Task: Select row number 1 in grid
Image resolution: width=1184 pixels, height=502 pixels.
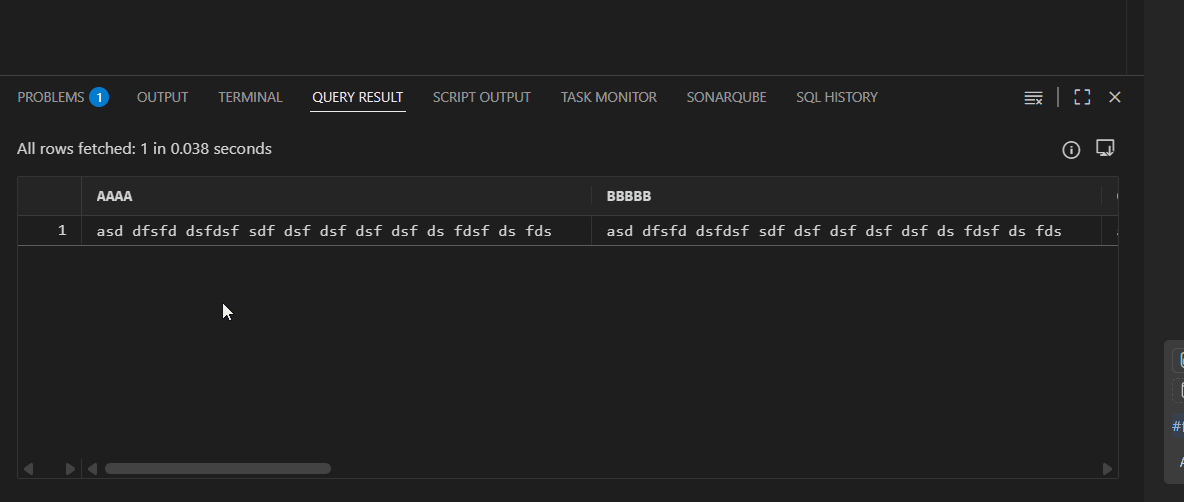Action: [x=61, y=231]
